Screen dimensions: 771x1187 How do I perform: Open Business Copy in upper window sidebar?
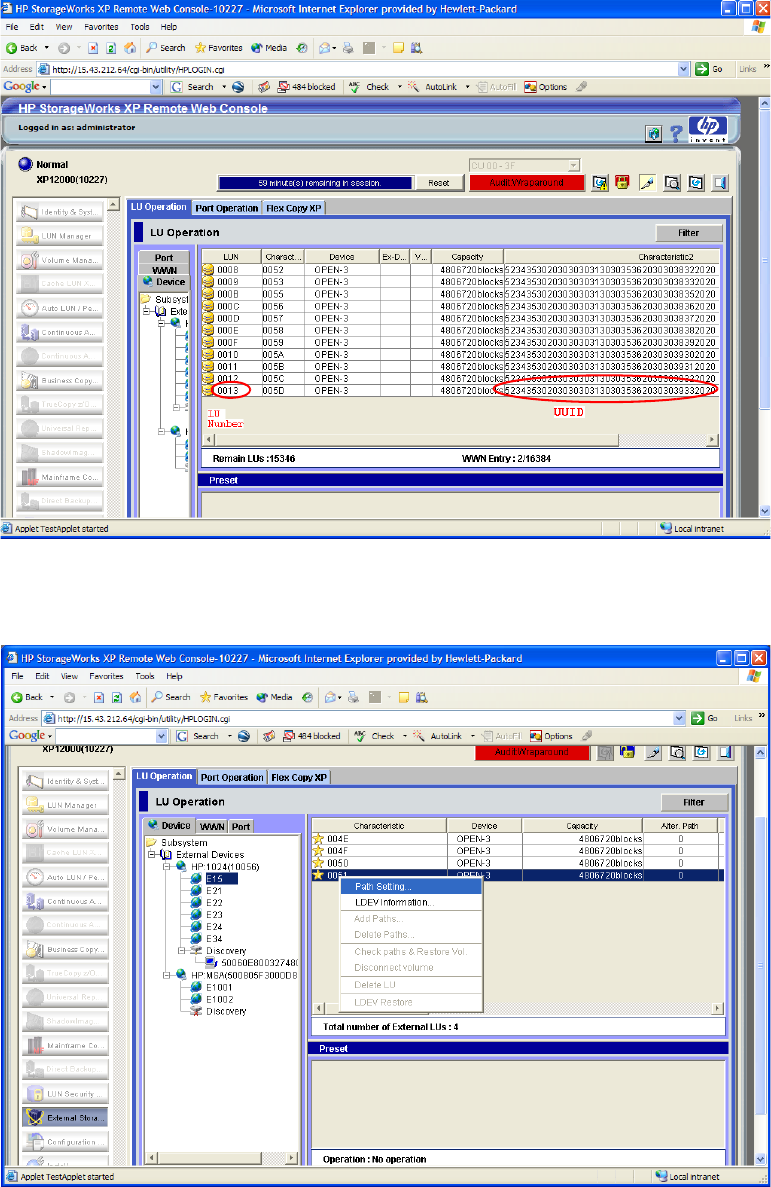(x=61, y=380)
